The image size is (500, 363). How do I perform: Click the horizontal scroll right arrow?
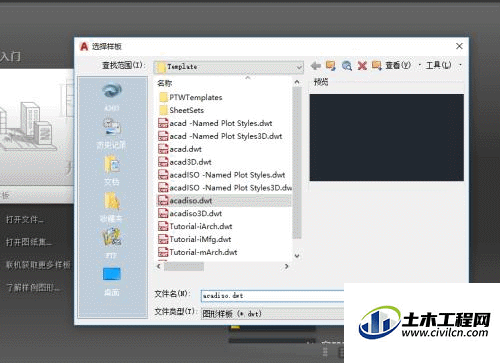[286, 266]
